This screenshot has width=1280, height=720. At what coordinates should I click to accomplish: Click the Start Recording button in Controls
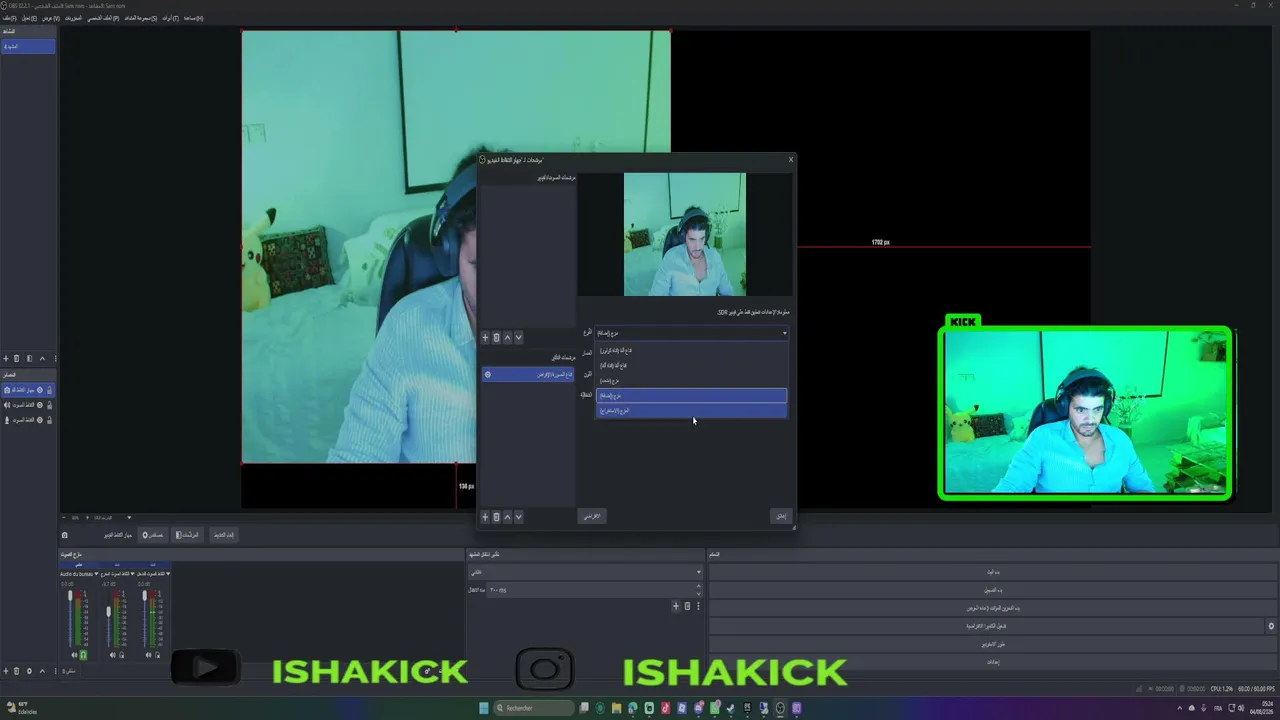[x=991, y=590]
